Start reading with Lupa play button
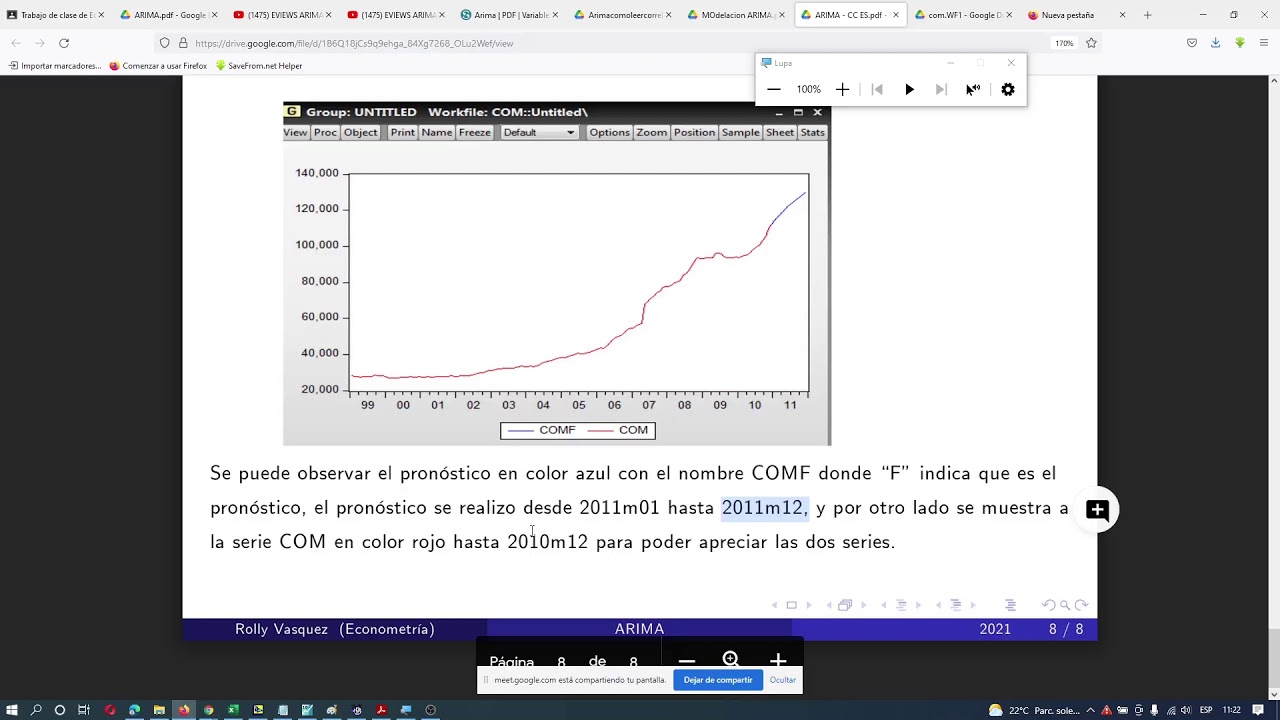 tap(909, 90)
